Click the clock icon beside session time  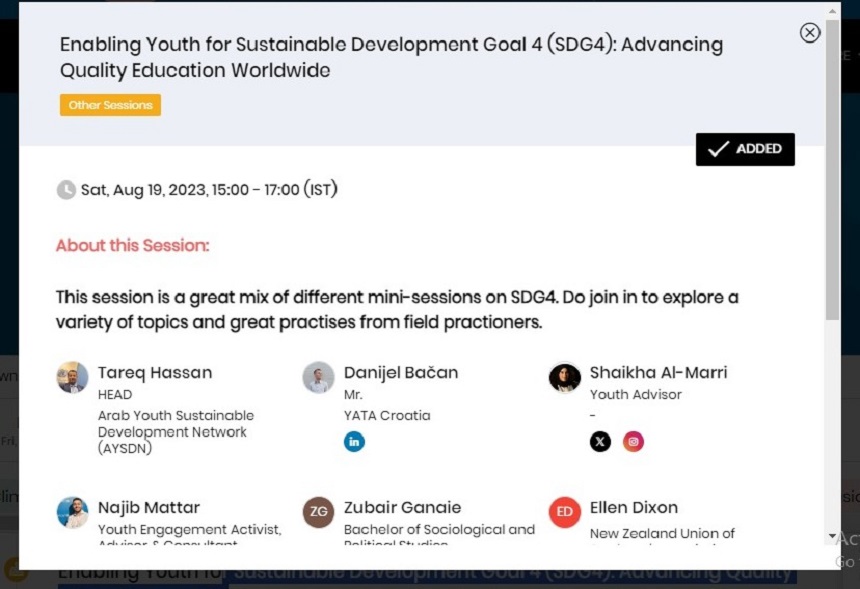click(x=66, y=189)
